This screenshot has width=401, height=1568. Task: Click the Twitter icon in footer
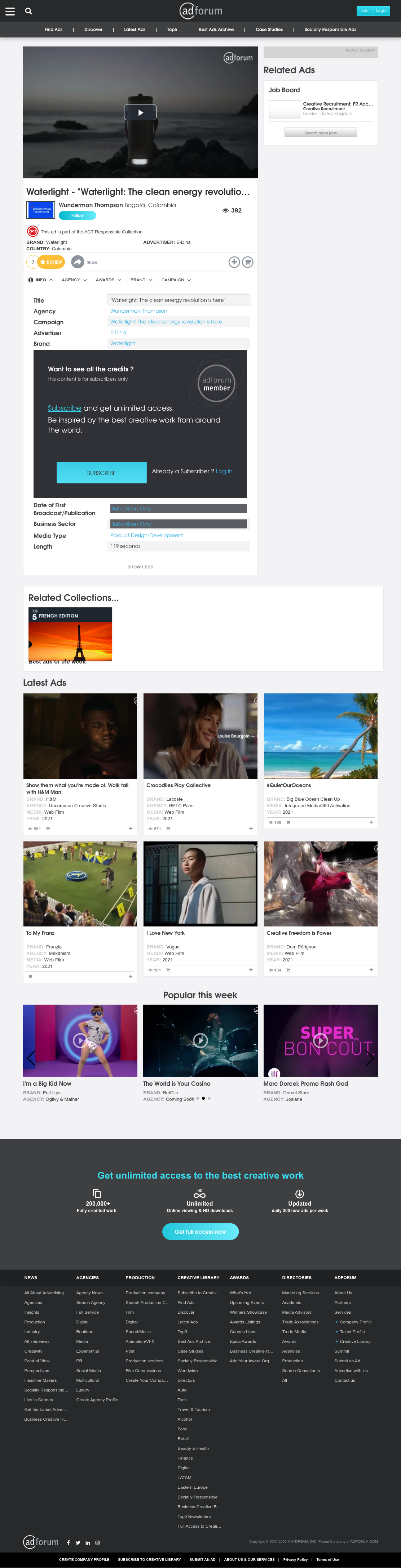78,1543
